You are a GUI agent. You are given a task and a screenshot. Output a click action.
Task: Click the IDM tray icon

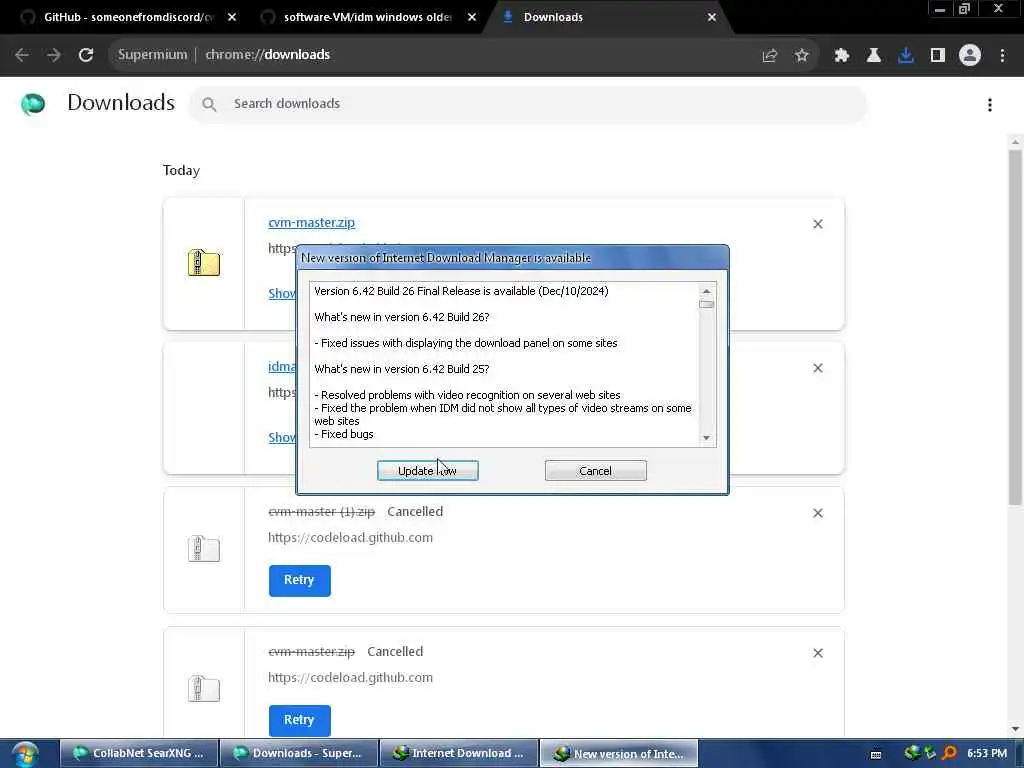(912, 753)
